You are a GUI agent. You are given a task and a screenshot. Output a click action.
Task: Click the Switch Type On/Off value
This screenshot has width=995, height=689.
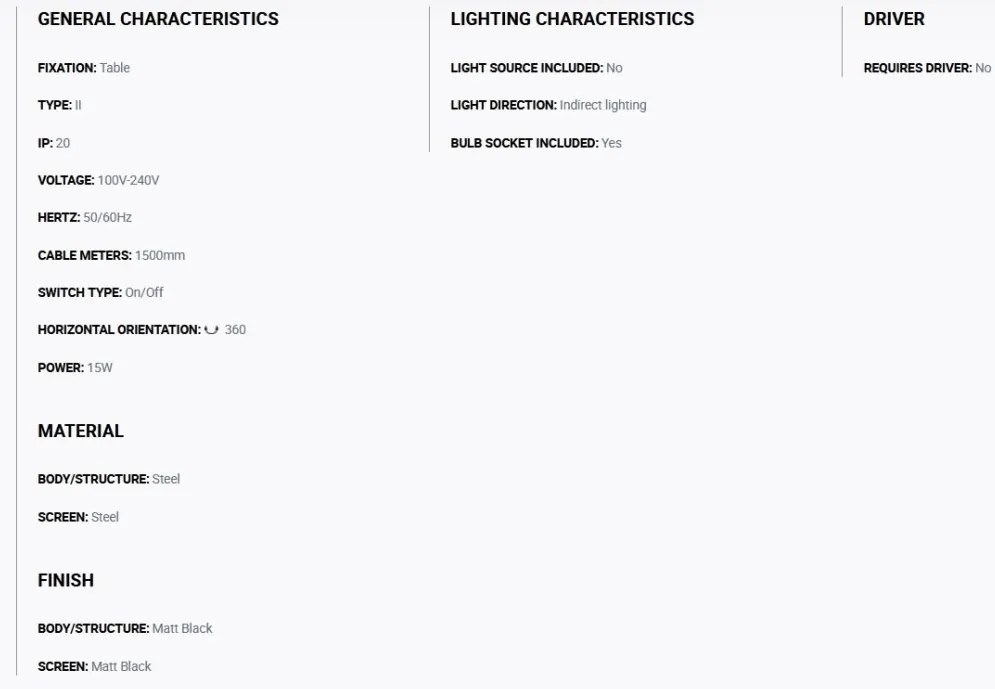pos(144,292)
